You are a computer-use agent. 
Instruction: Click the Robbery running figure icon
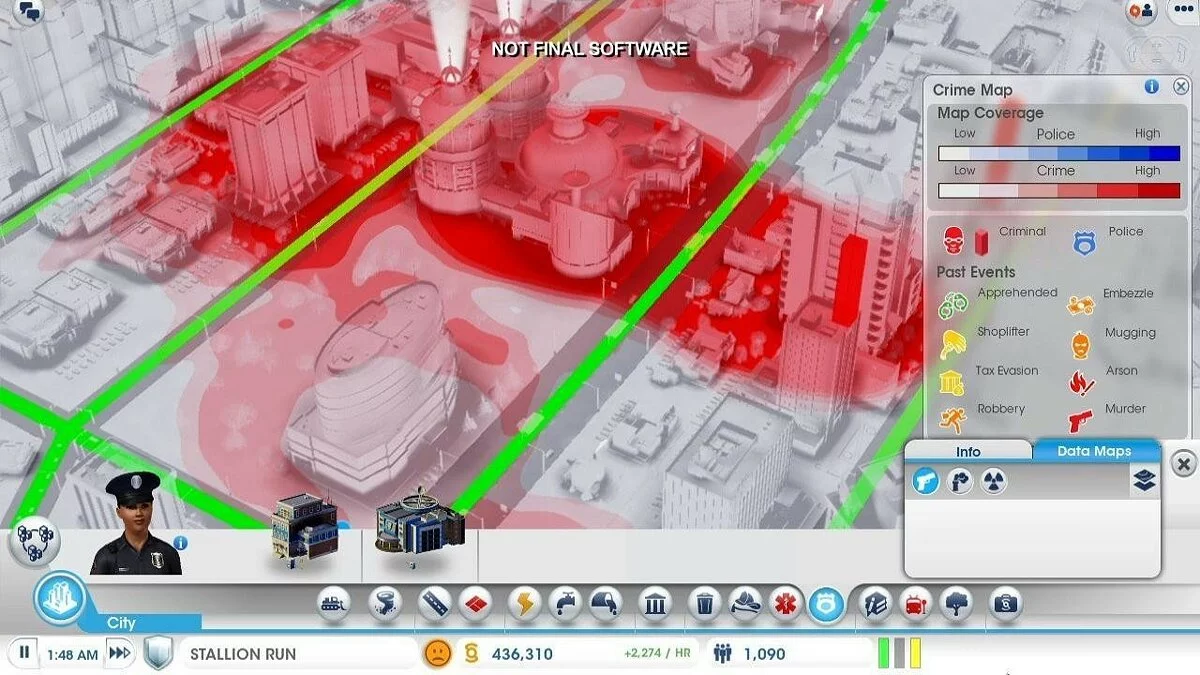952,419
